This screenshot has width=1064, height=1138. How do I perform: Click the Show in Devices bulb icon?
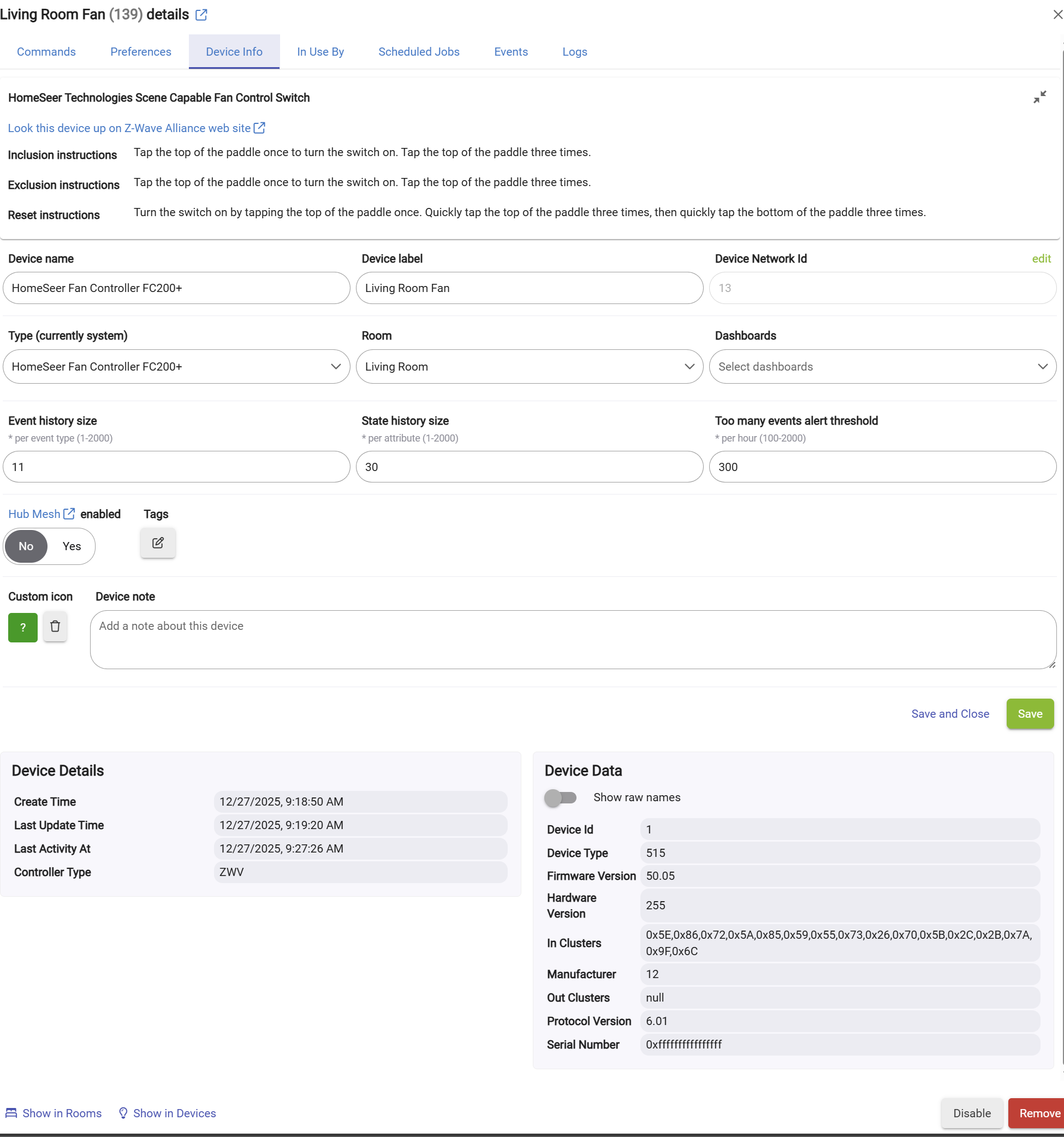point(123,1113)
